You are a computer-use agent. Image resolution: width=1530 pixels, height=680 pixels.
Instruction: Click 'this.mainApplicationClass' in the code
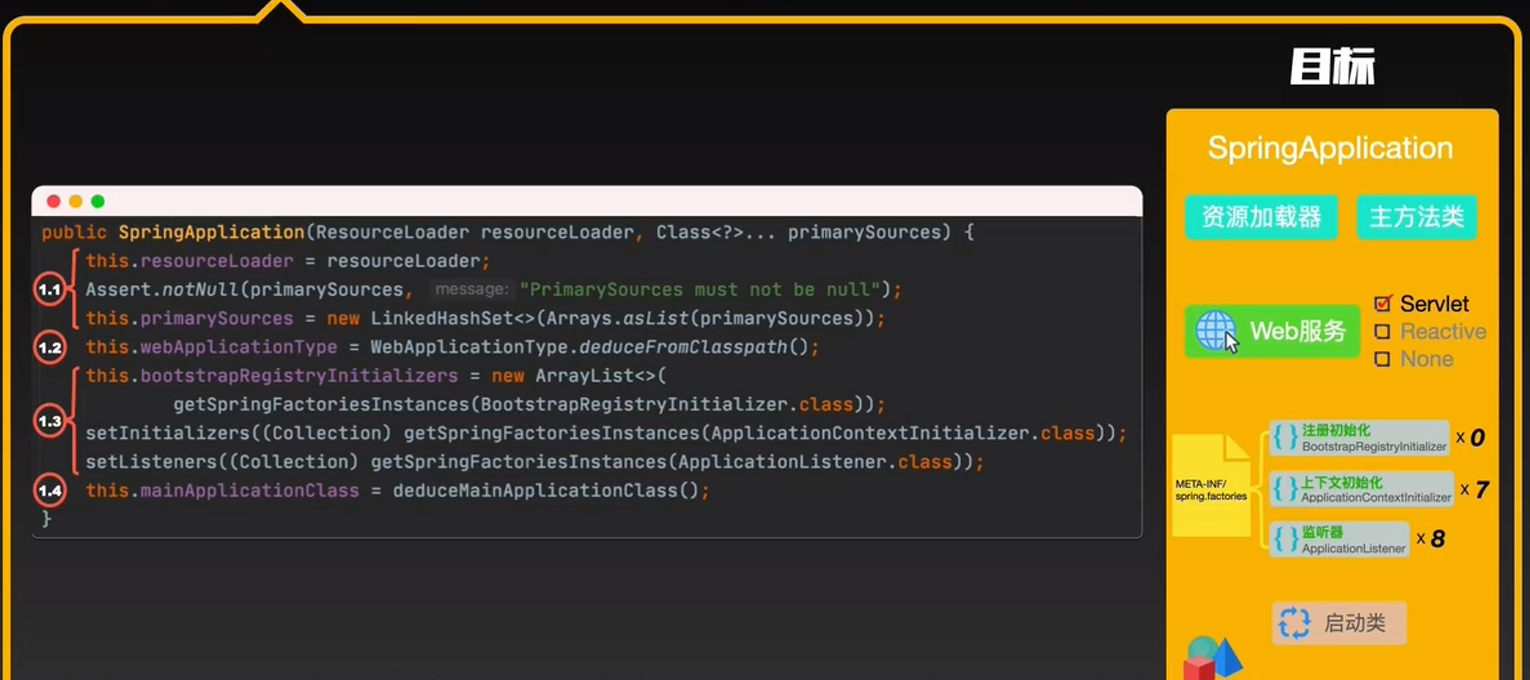[222, 491]
